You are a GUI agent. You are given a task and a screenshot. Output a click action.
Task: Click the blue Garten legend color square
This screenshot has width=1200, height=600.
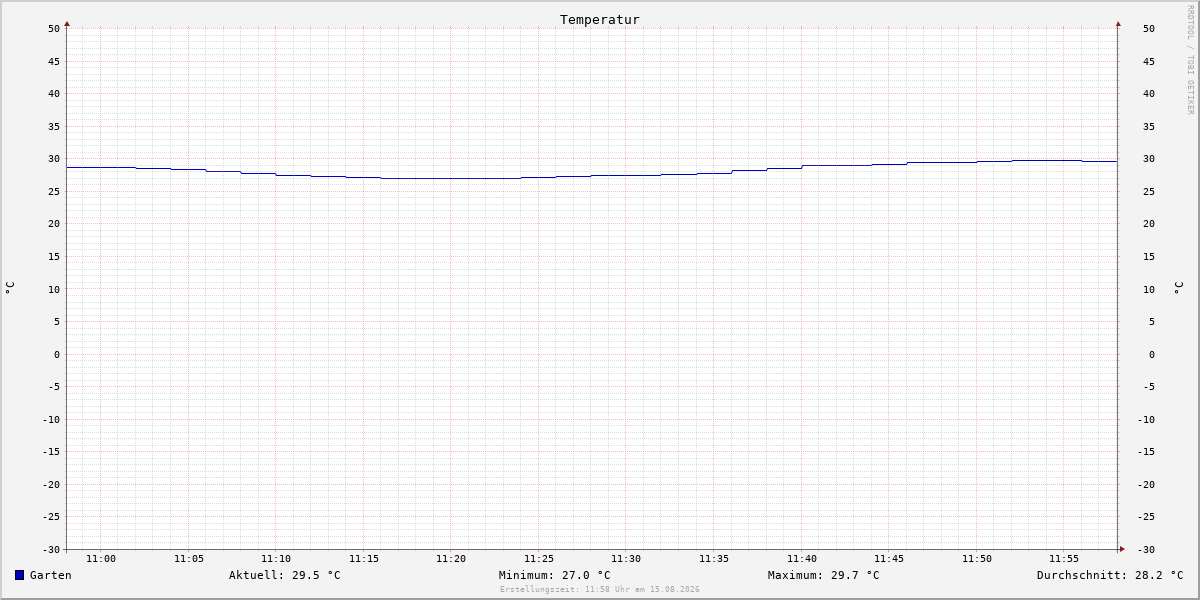pyautogui.click(x=19, y=575)
